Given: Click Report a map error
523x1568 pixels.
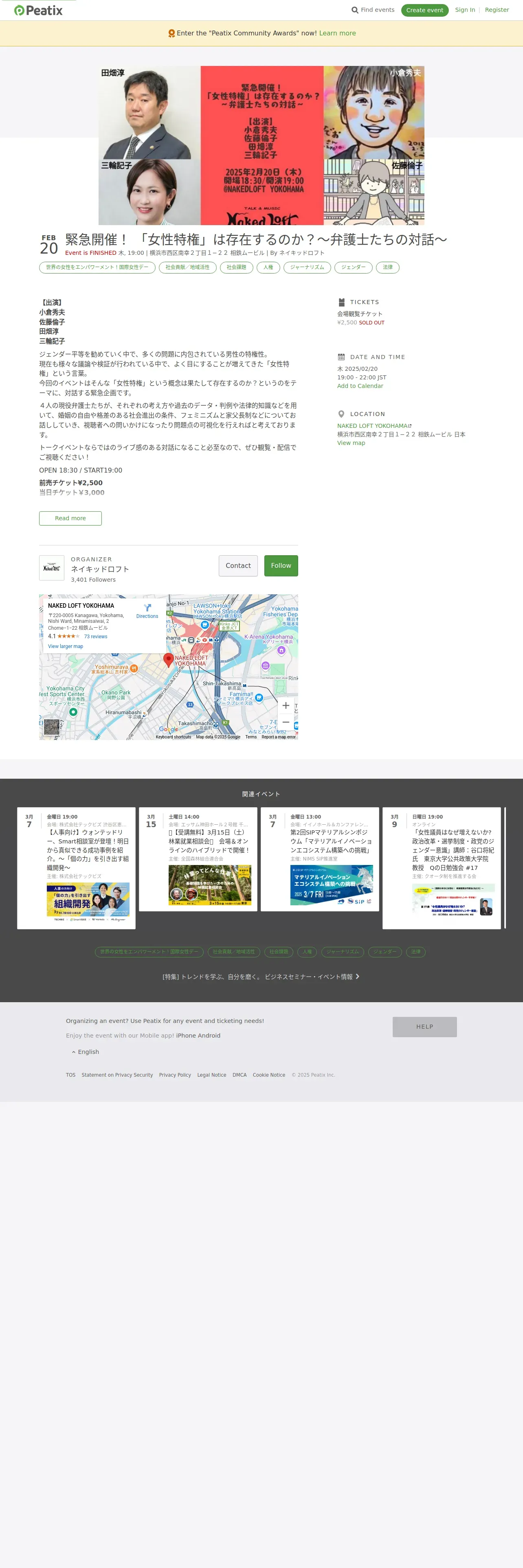Looking at the screenshot, I should (x=278, y=737).
